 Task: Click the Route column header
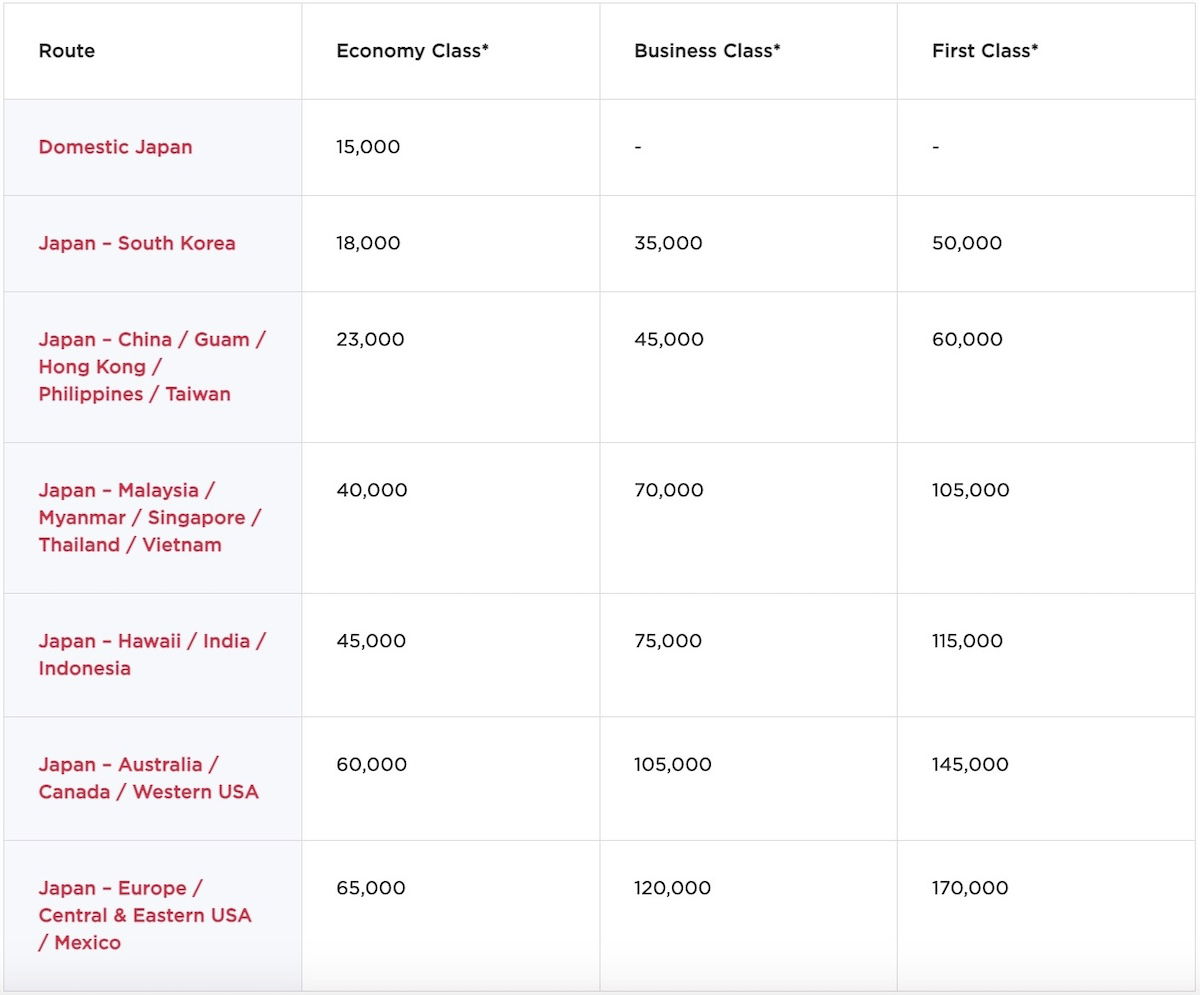[67, 51]
